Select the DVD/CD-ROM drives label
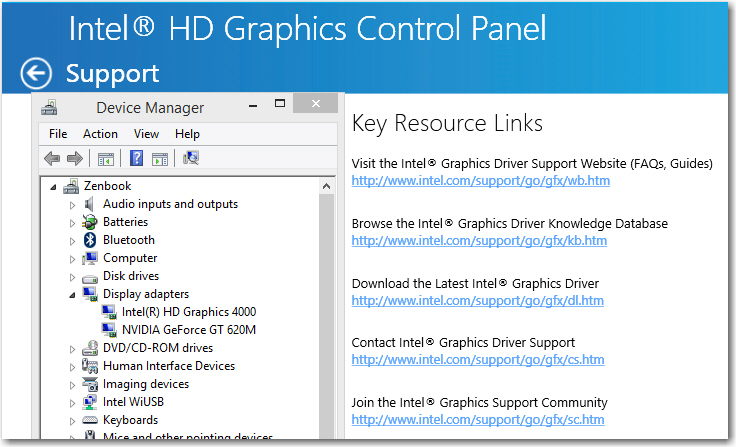Image resolution: width=736 pixels, height=447 pixels. pyautogui.click(x=158, y=348)
